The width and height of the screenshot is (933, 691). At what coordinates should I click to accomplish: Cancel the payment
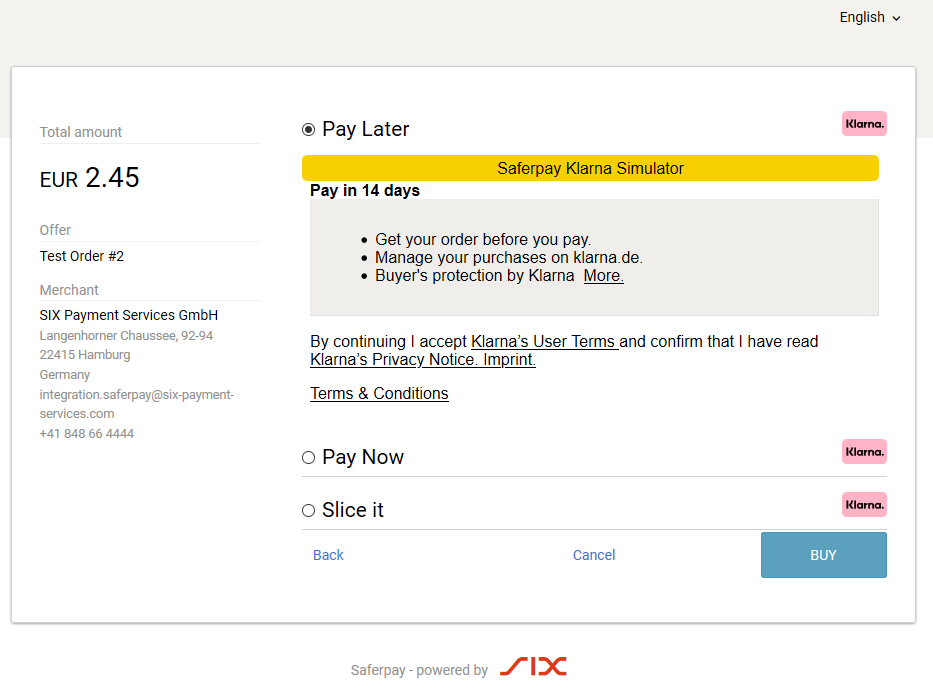click(594, 555)
